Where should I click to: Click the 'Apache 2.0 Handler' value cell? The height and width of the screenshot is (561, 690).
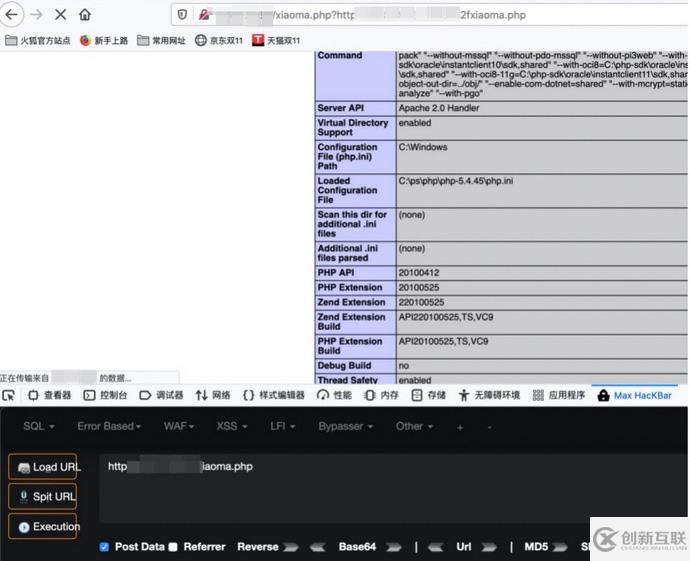coord(542,108)
